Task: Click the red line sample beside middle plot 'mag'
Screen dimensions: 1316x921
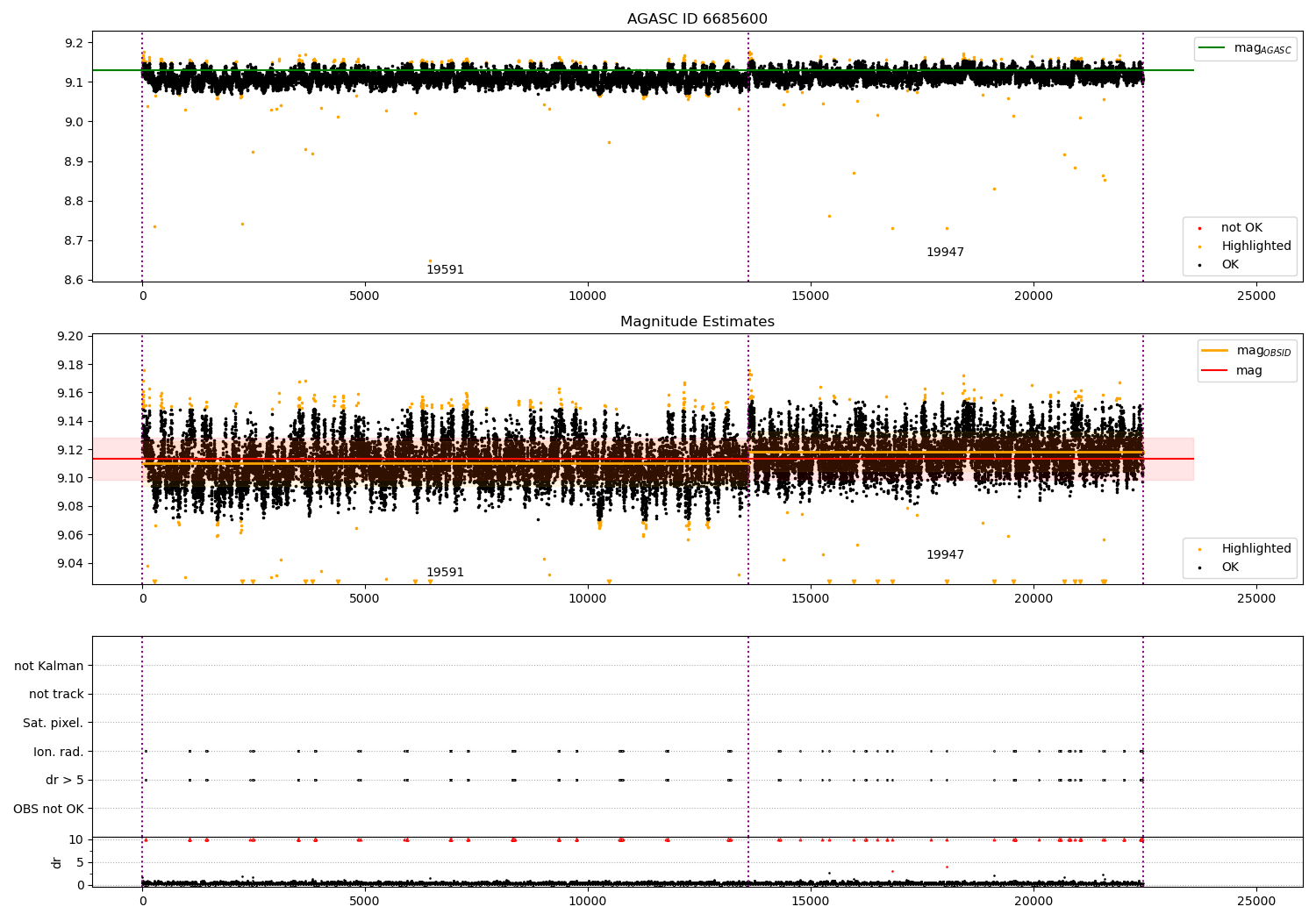Action: (1215, 371)
